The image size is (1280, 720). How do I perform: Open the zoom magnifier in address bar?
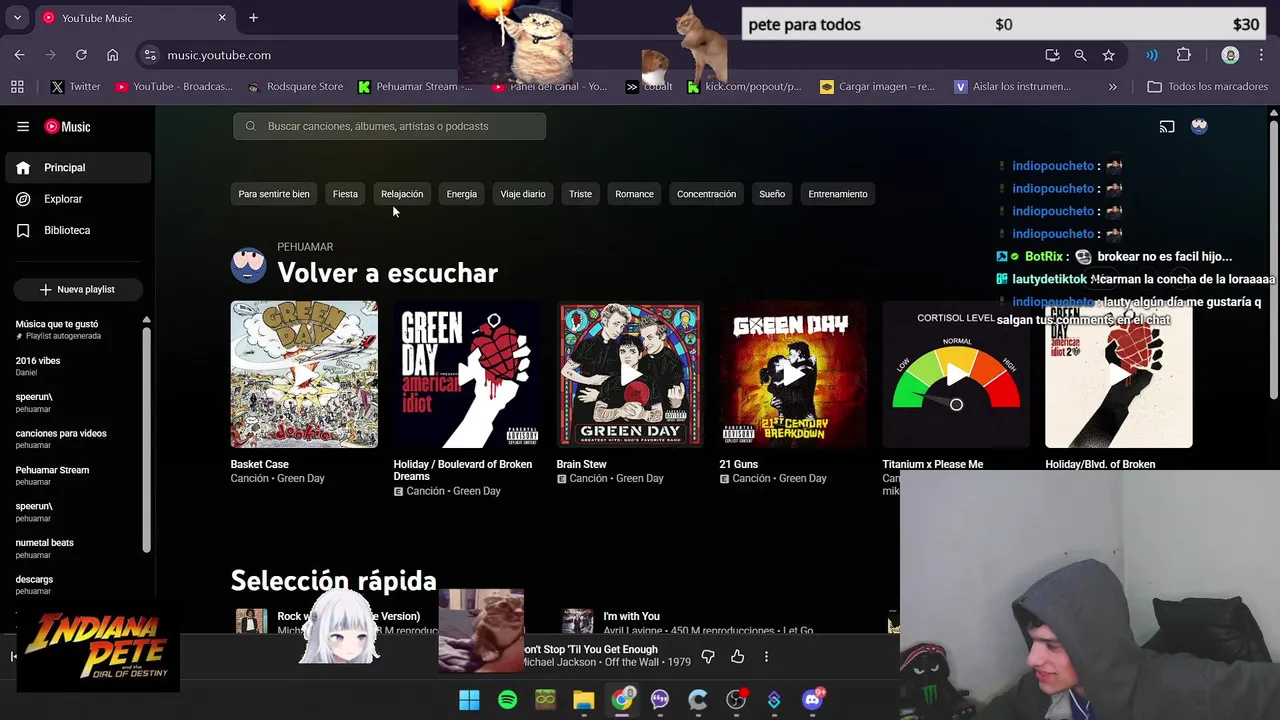(1080, 55)
